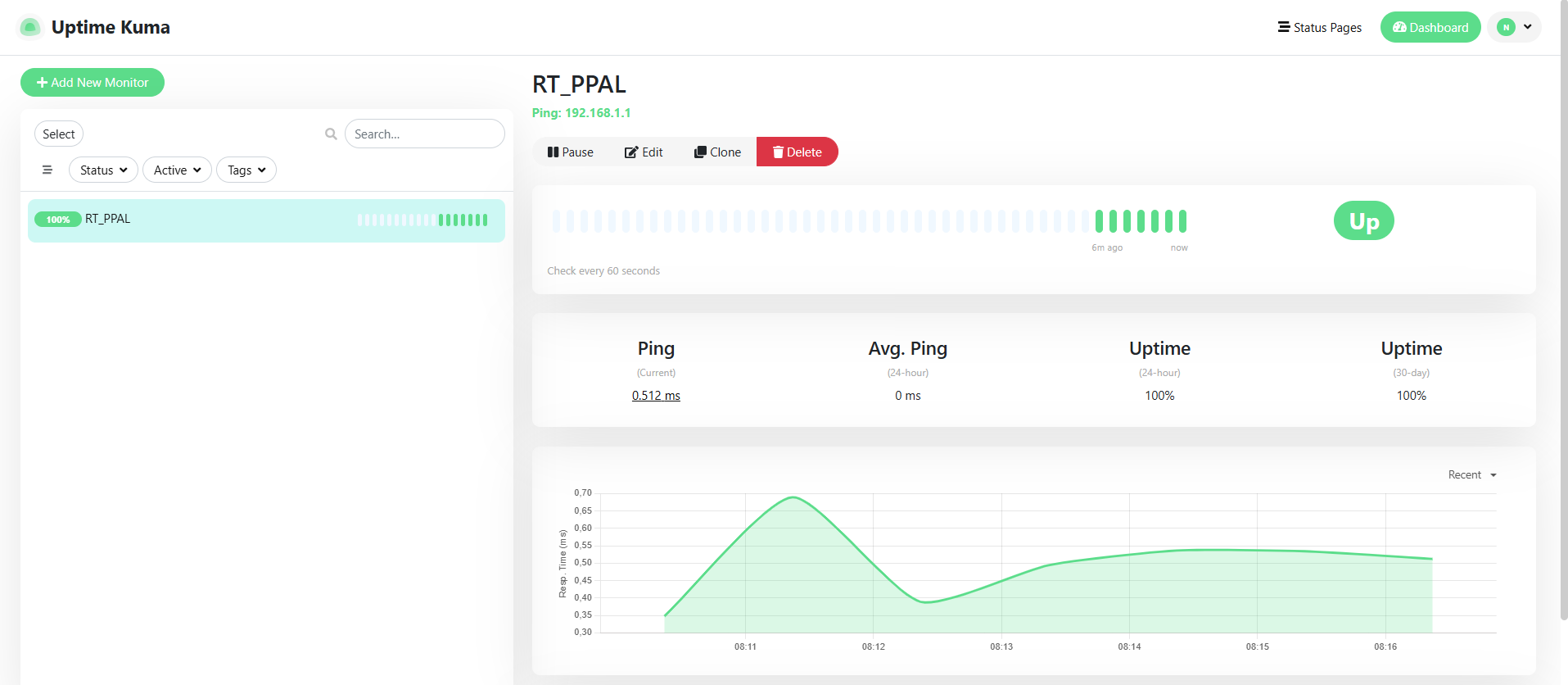Open the user profile avatar menu

[1514, 27]
